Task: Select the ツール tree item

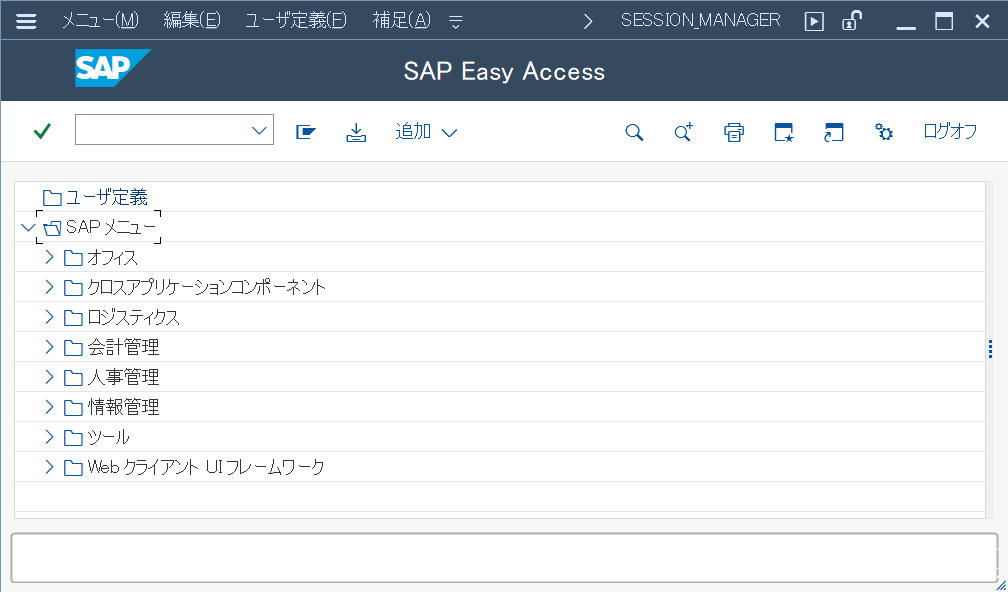Action: pos(110,436)
